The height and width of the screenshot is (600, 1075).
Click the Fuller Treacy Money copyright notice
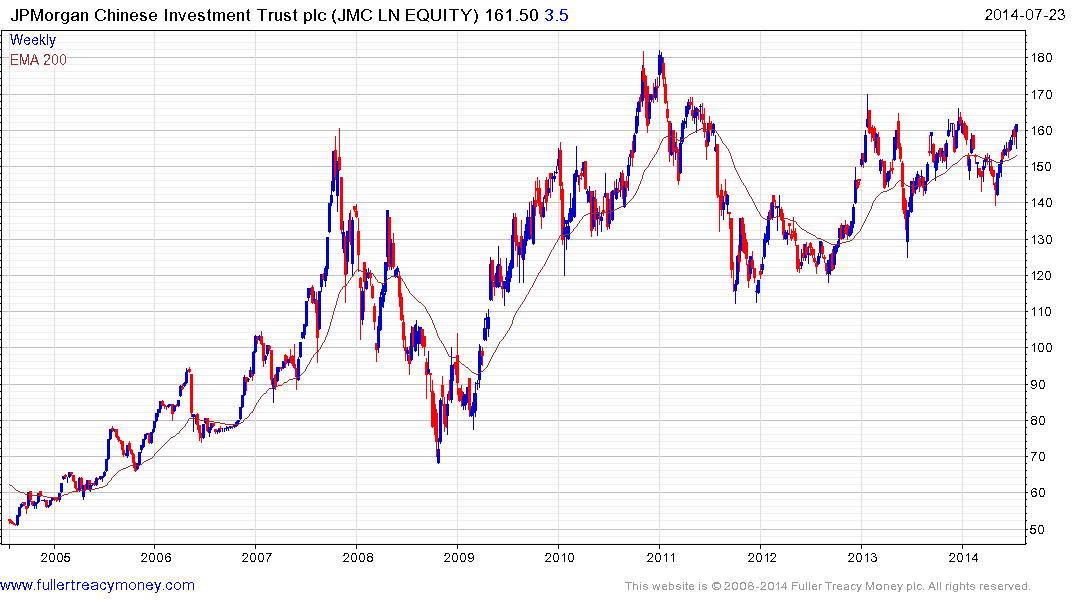click(828, 586)
